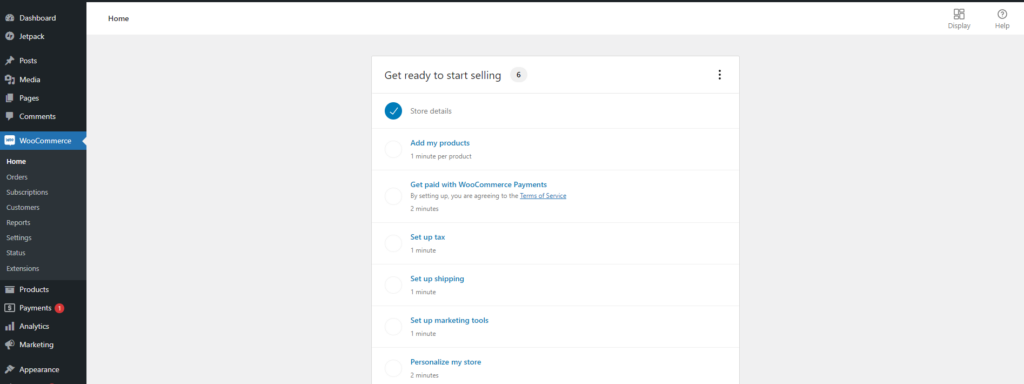
Task: Click the Payments dollar icon
Action: click(x=10, y=308)
